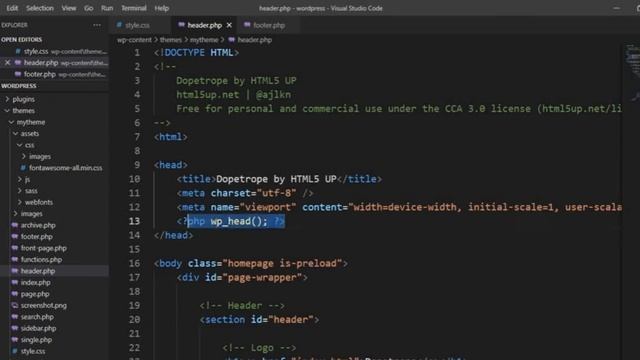This screenshot has width=640, height=360.
Task: Click the DOCTYPE HTML declaration
Action: [196, 53]
